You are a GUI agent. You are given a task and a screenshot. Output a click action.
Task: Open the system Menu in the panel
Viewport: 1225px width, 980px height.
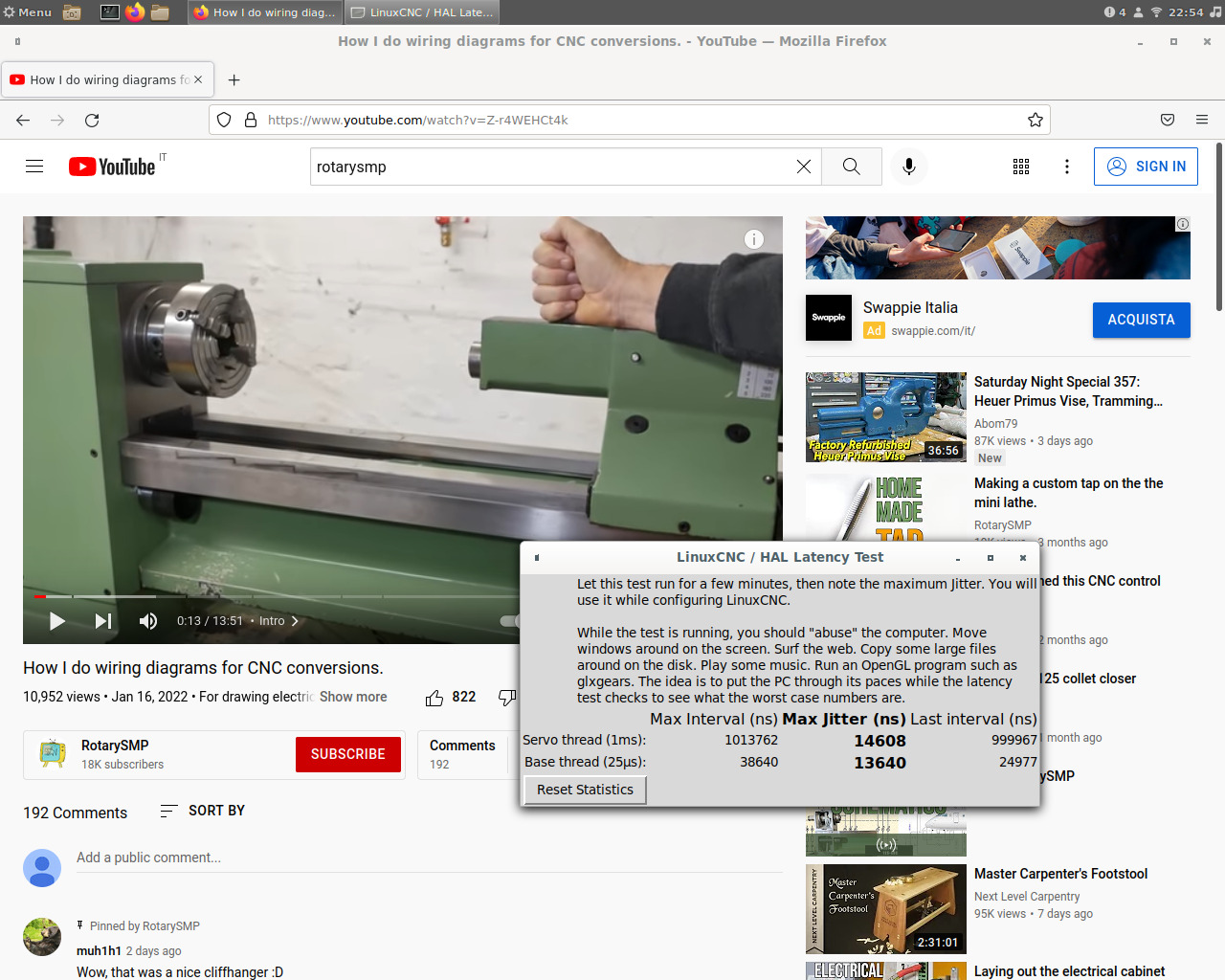pyautogui.click(x=28, y=12)
